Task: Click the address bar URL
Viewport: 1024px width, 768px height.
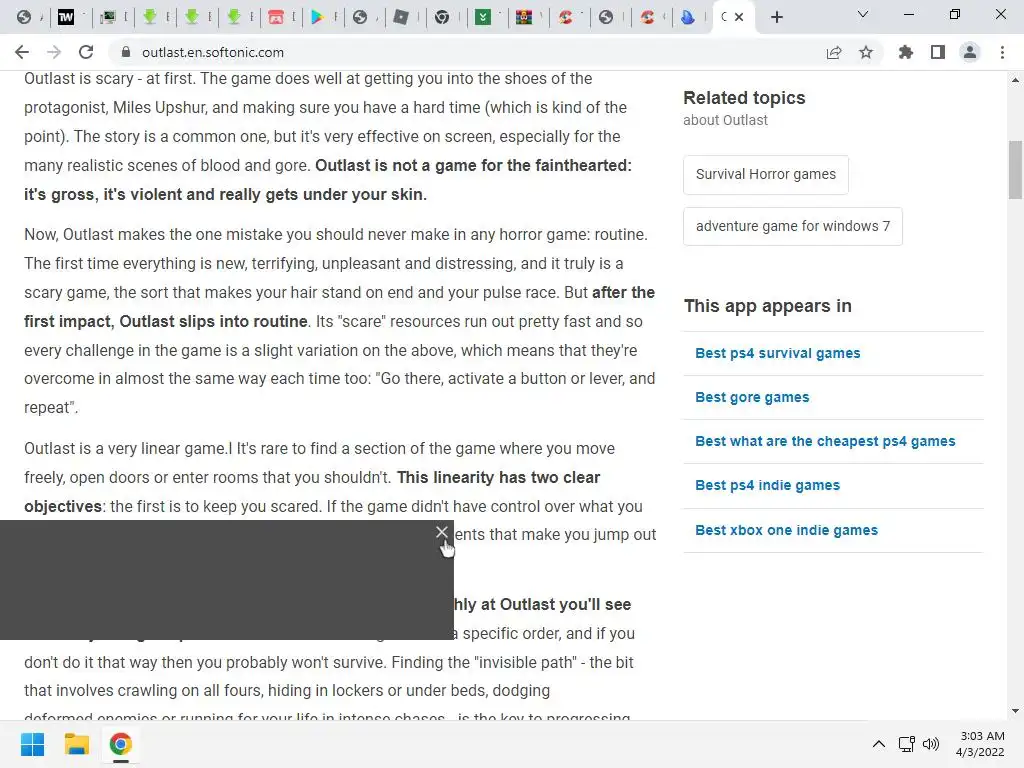Action: tap(213, 52)
